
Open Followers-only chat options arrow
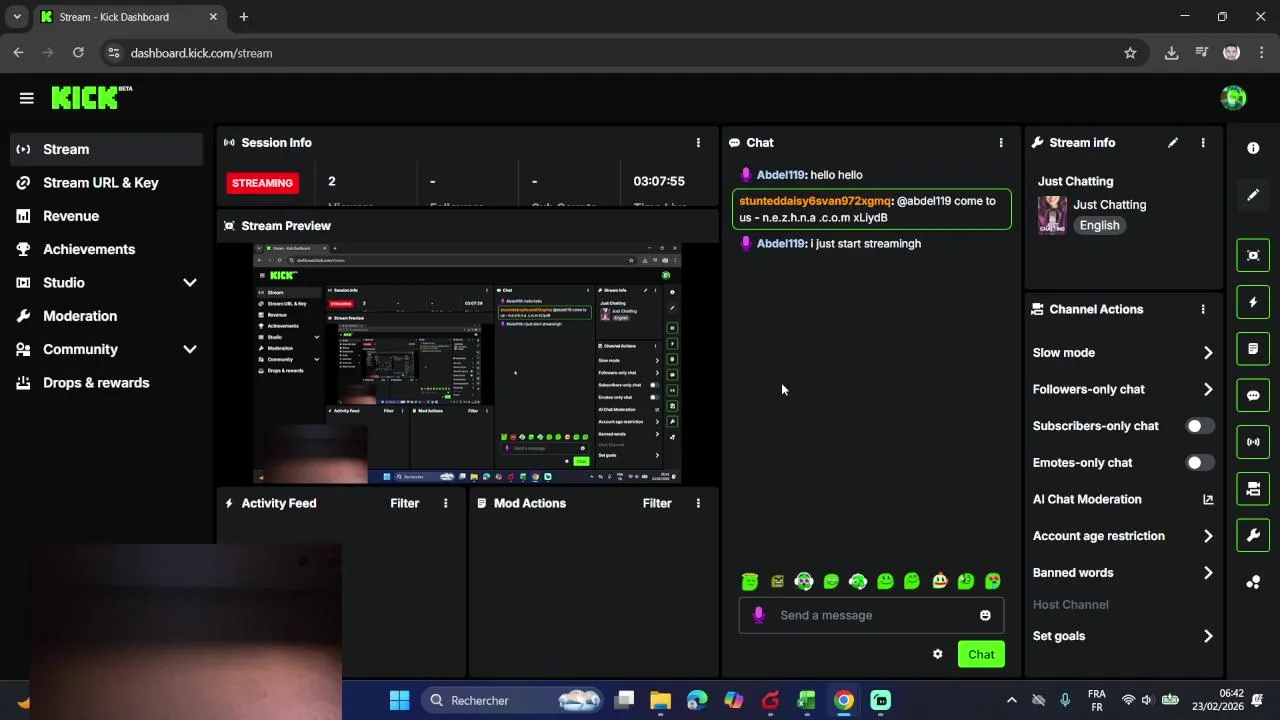tap(1208, 390)
